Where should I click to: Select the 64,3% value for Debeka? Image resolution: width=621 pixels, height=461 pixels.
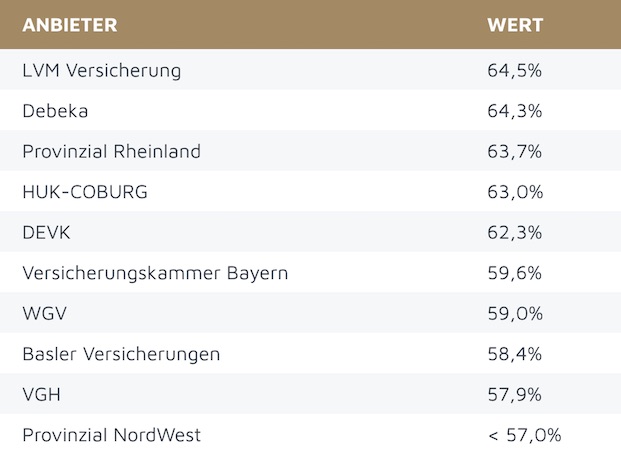[x=514, y=111]
